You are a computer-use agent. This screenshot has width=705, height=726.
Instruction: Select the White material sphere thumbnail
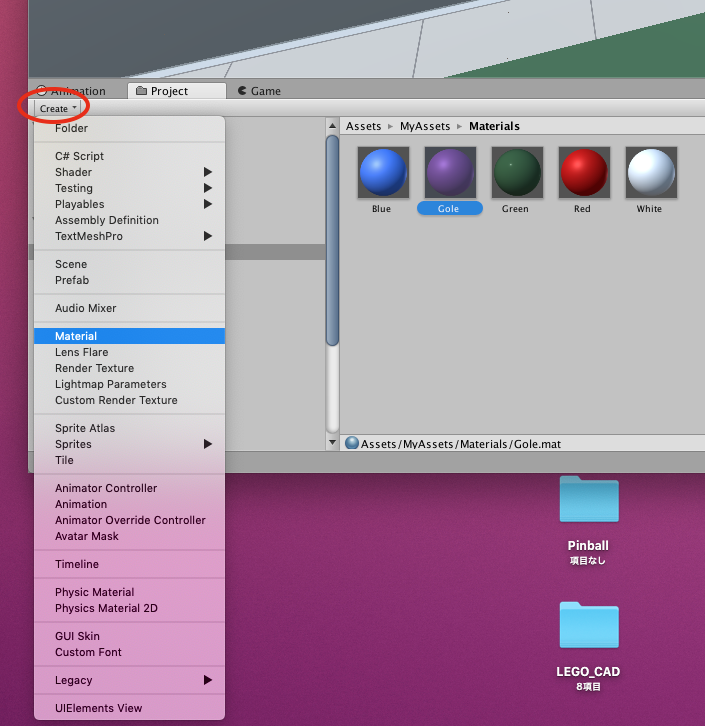click(x=651, y=172)
